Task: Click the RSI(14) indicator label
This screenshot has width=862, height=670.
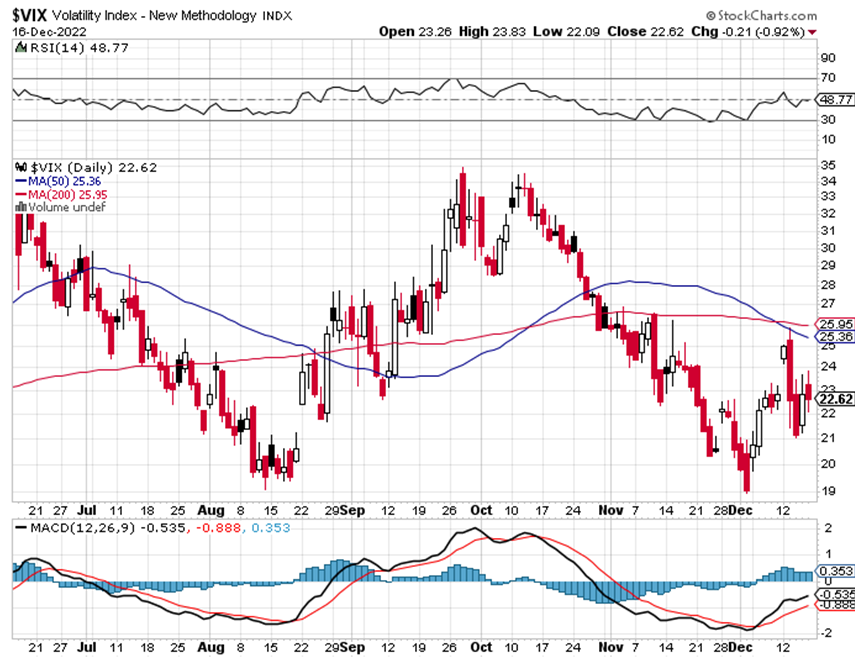Action: click(46, 61)
